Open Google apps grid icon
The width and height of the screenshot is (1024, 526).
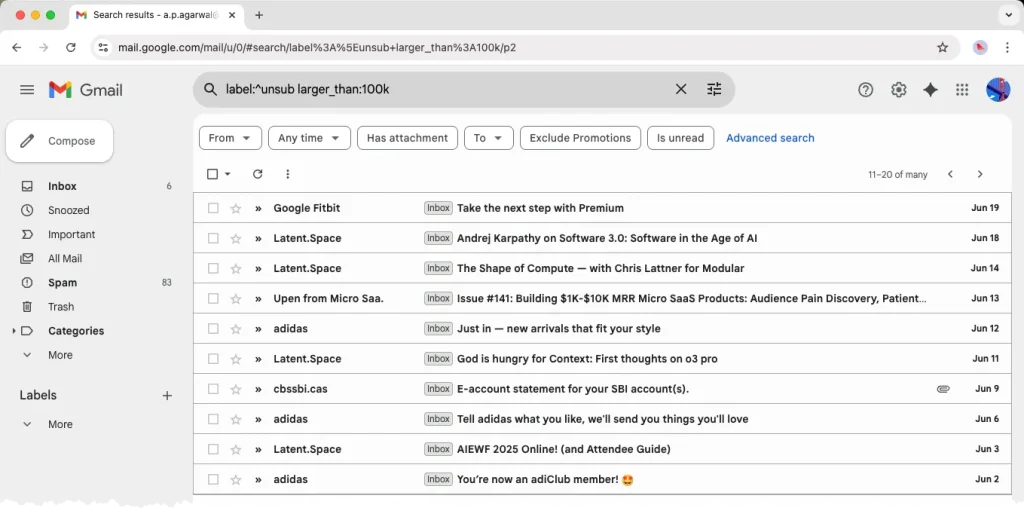coord(962,90)
